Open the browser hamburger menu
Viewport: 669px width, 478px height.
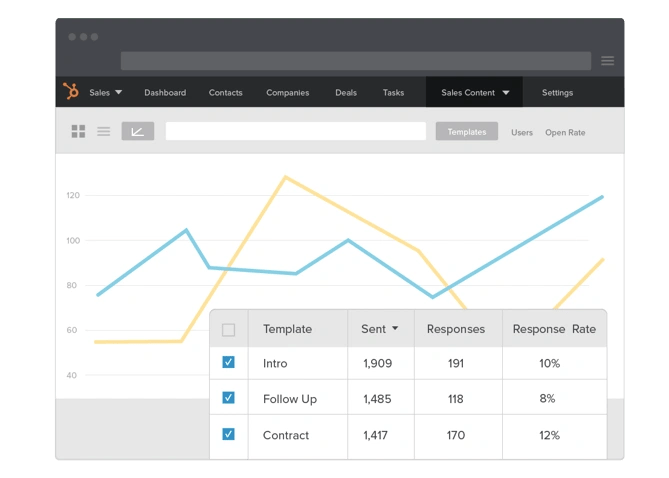pos(607,61)
